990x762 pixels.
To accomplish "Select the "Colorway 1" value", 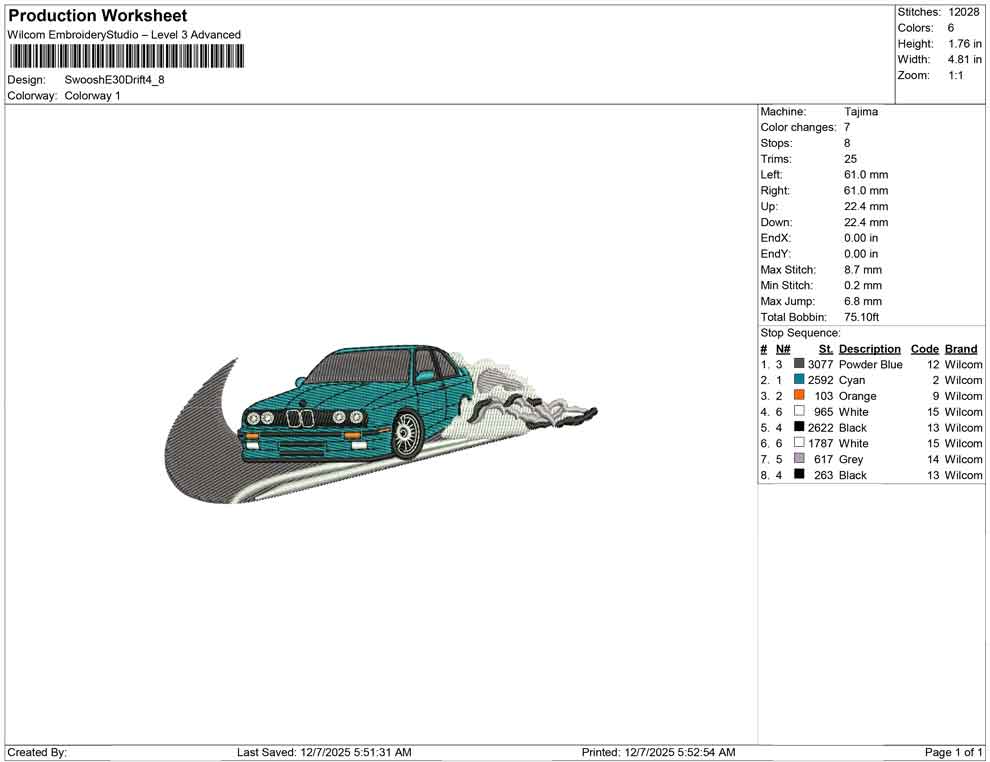I will pyautogui.click(x=92, y=96).
